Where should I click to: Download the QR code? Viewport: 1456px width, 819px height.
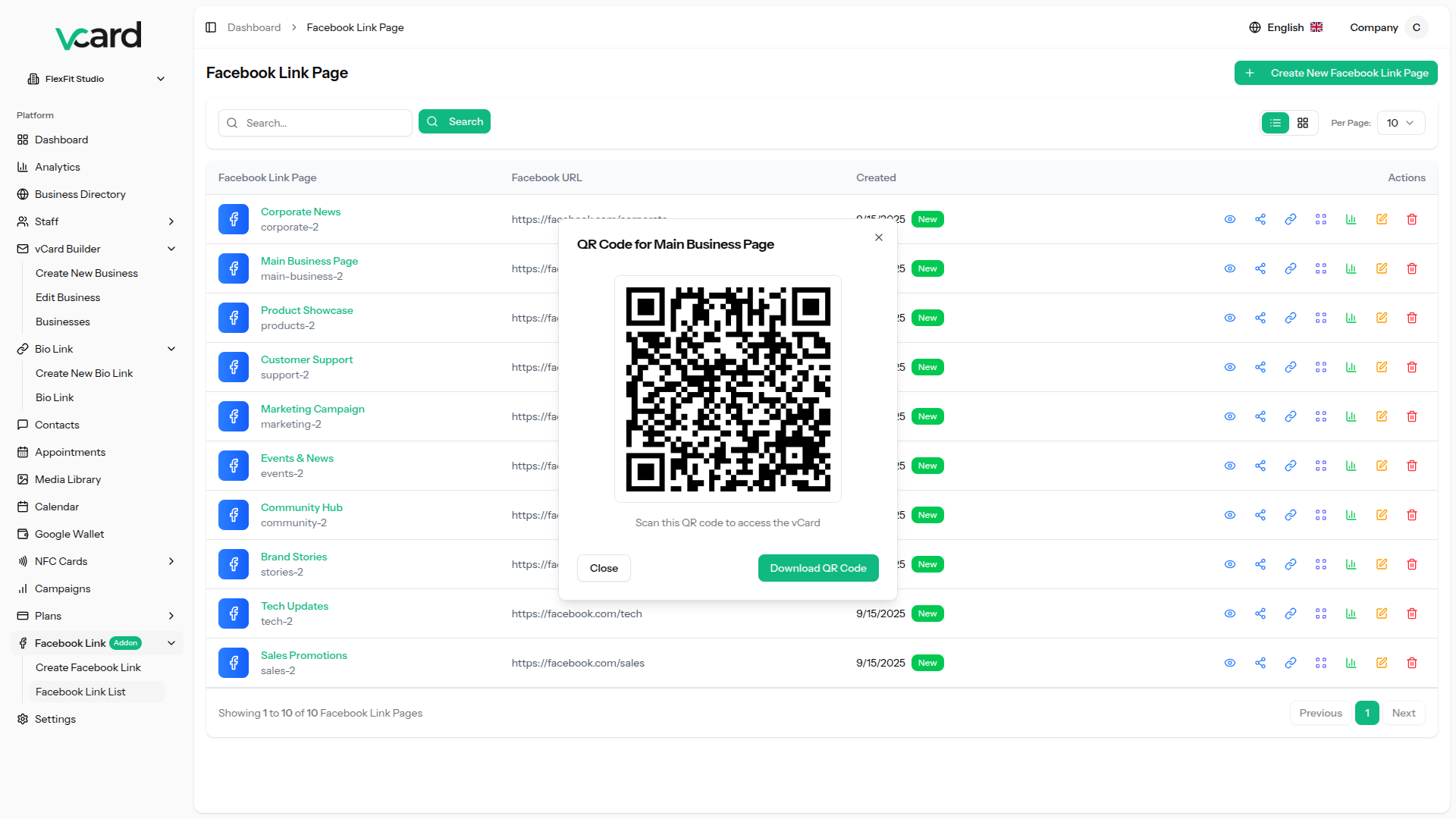click(x=818, y=568)
